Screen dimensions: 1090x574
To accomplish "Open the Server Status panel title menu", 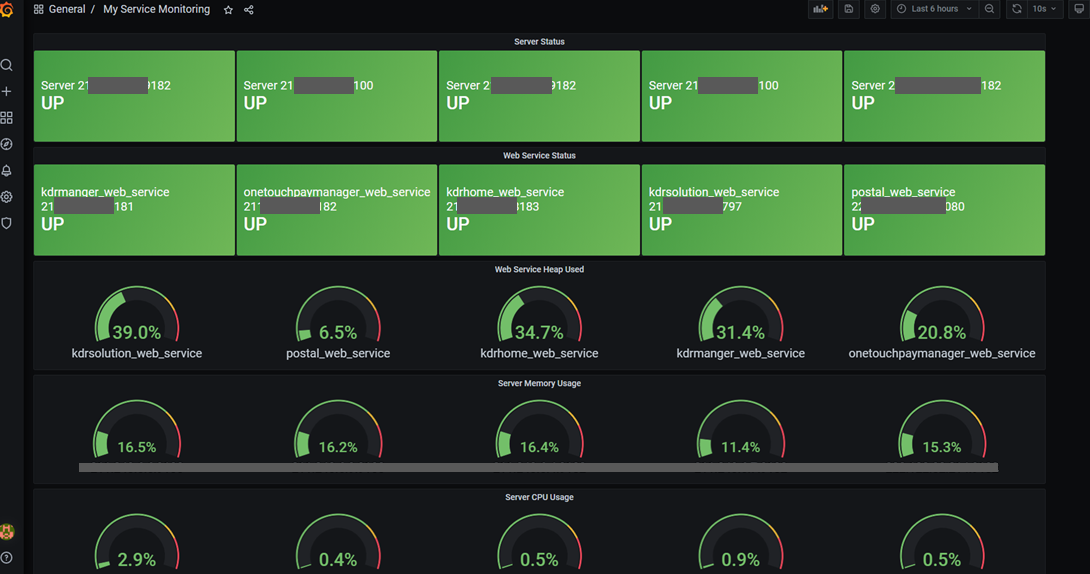I will tap(539, 42).
